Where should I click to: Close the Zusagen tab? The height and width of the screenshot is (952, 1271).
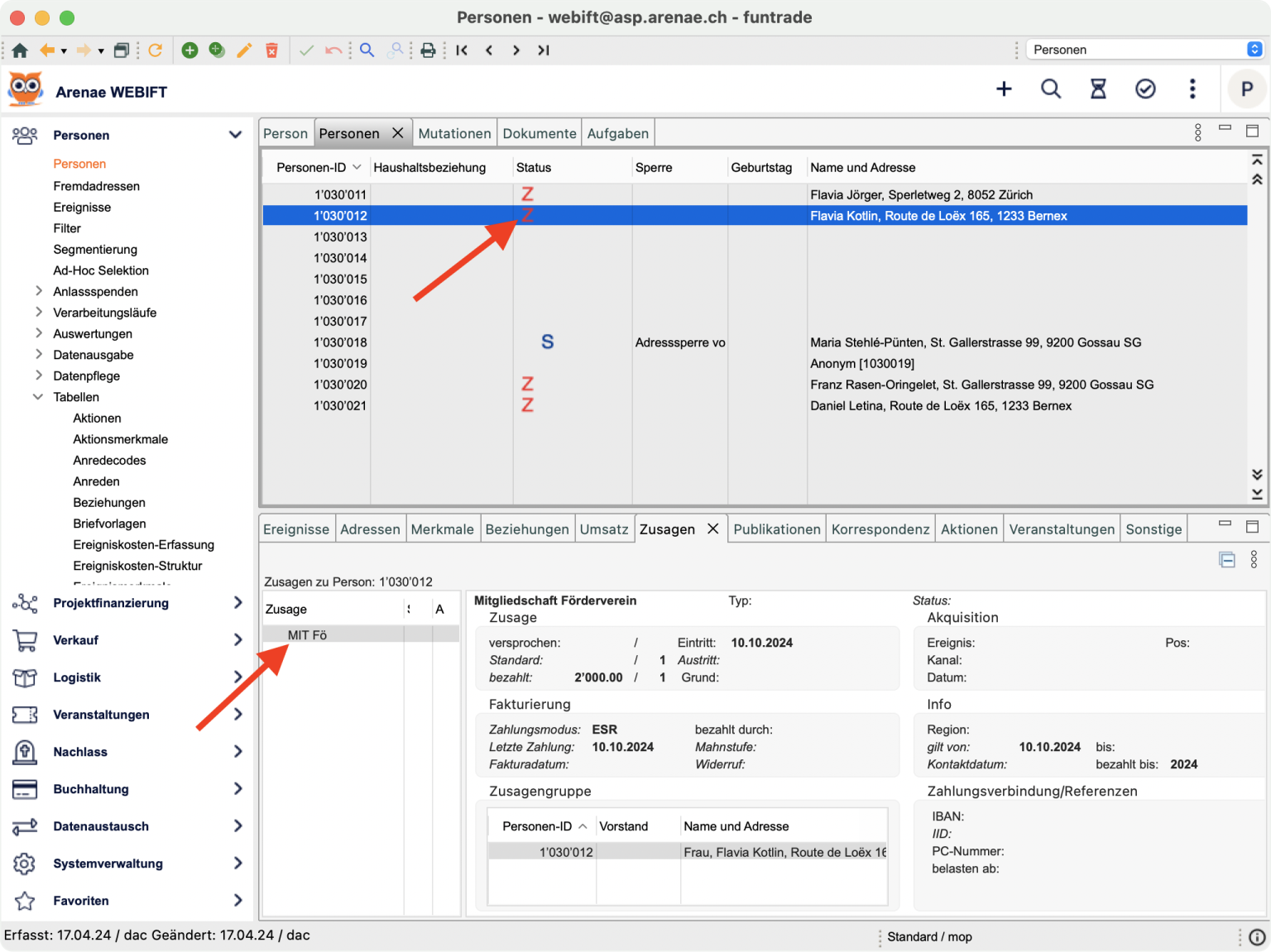712,529
